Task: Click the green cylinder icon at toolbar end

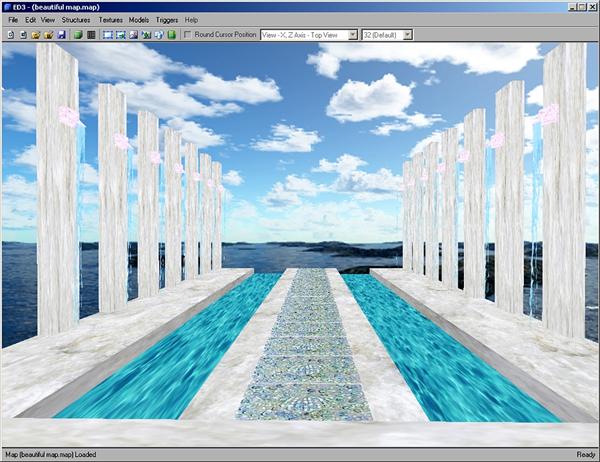Action: [x=172, y=34]
